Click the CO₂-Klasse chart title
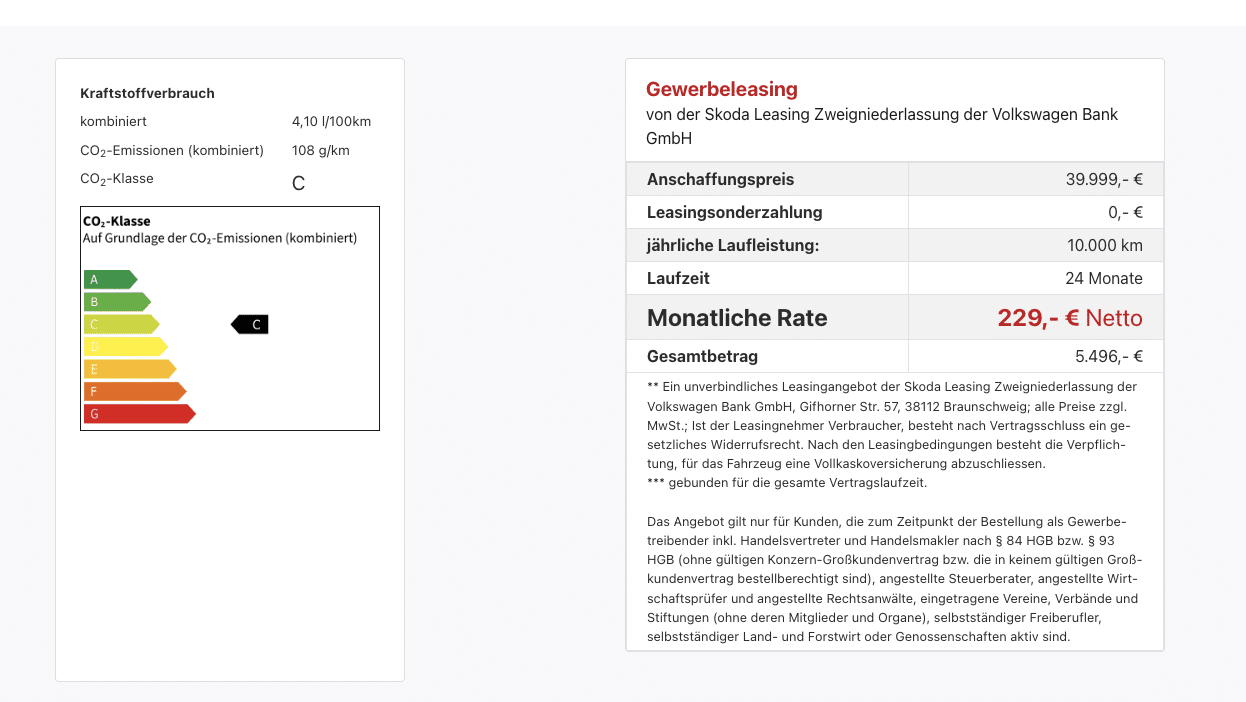Viewport: 1246px width, 702px height. (x=117, y=221)
